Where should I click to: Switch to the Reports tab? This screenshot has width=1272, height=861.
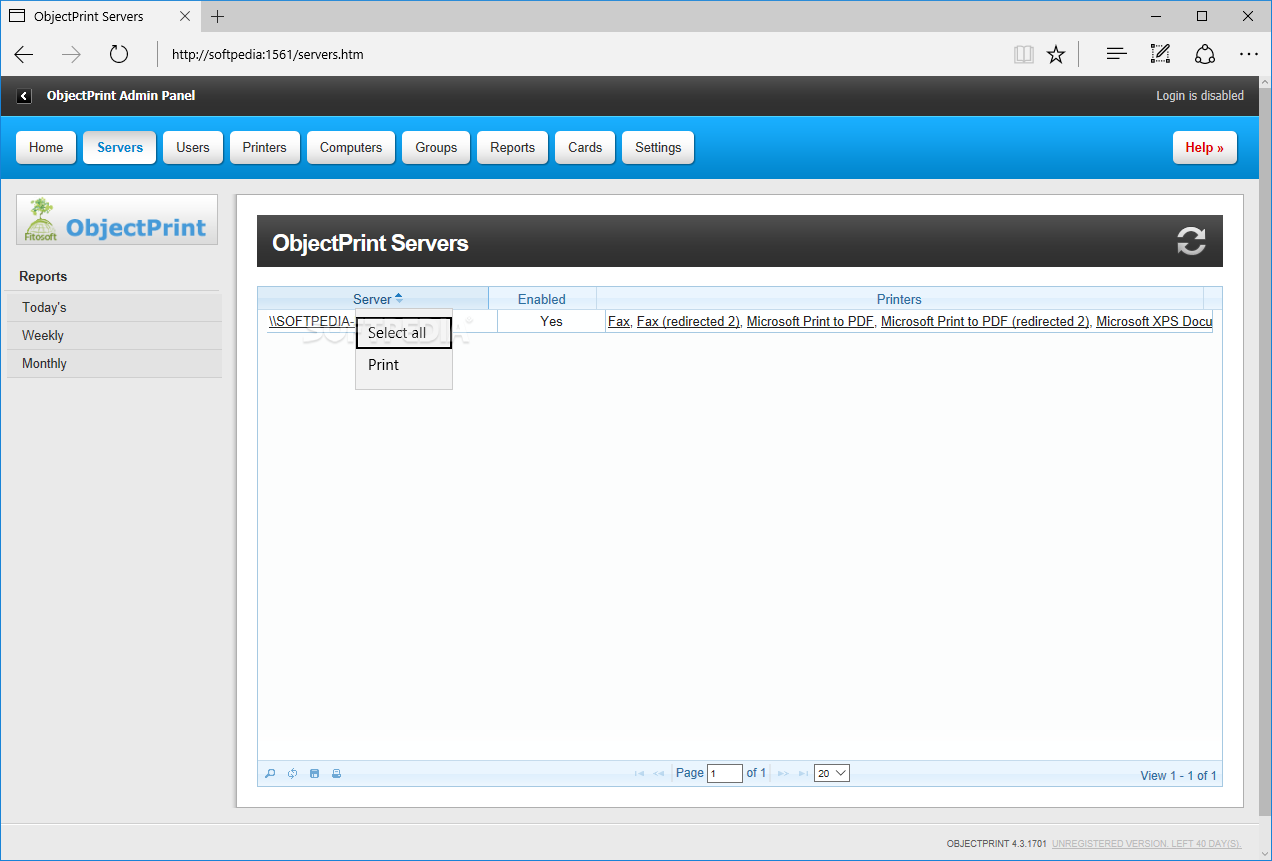click(x=513, y=147)
